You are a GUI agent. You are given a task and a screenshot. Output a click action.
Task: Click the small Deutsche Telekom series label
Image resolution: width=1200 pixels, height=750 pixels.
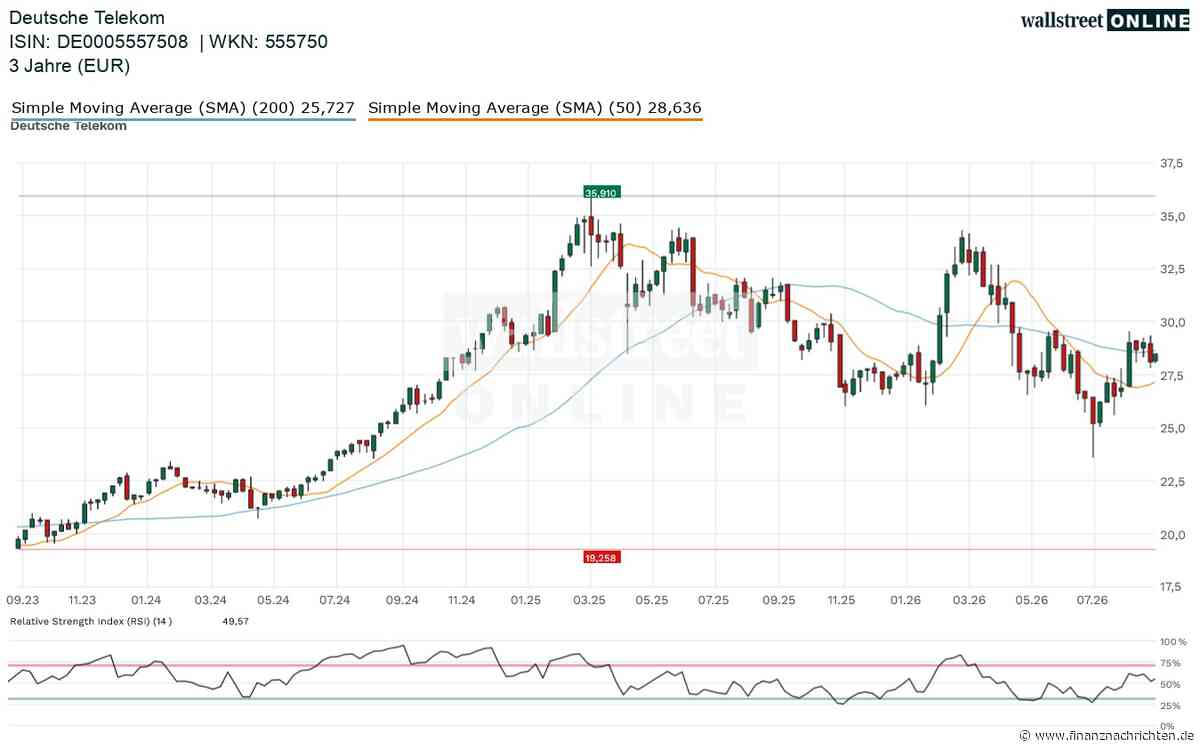68,127
